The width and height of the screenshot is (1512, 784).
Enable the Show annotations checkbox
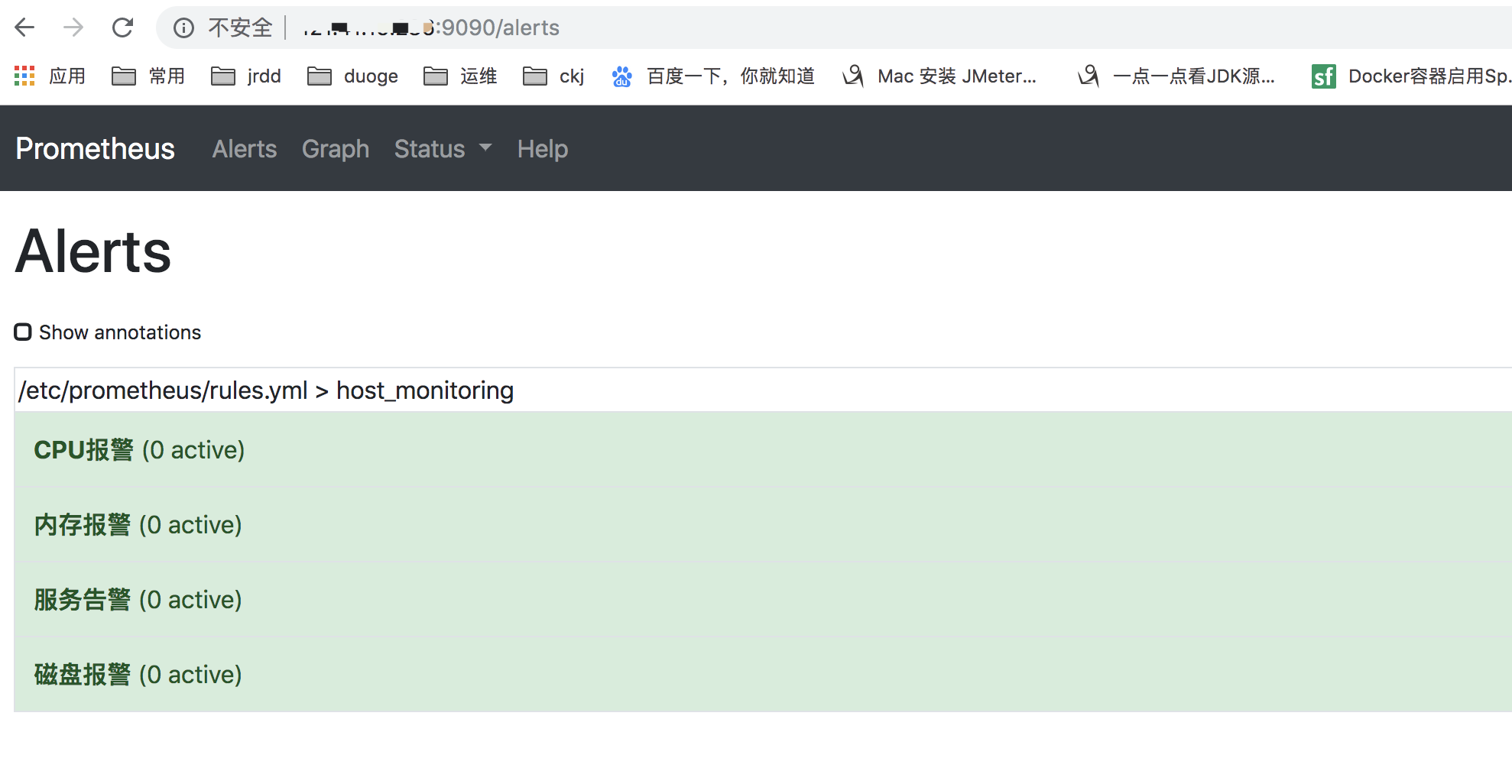point(22,332)
